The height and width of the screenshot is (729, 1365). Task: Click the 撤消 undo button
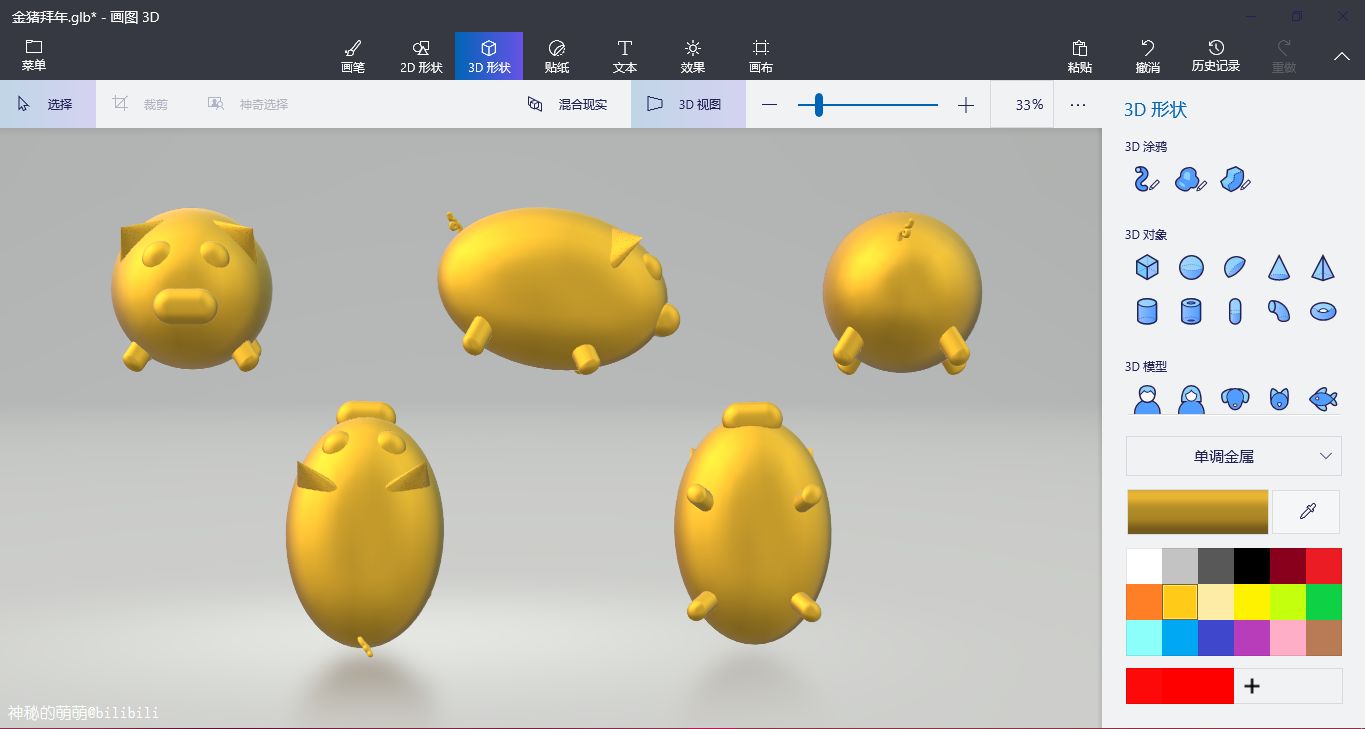[1148, 56]
